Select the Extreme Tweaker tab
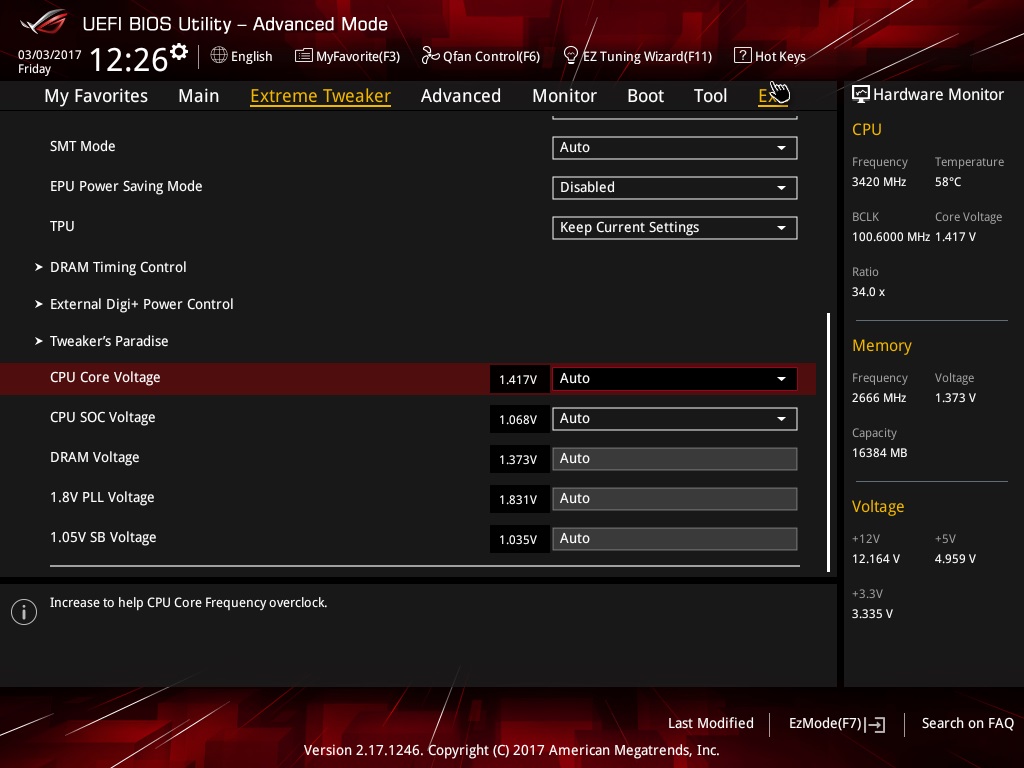This screenshot has height=768, width=1024. tap(321, 96)
